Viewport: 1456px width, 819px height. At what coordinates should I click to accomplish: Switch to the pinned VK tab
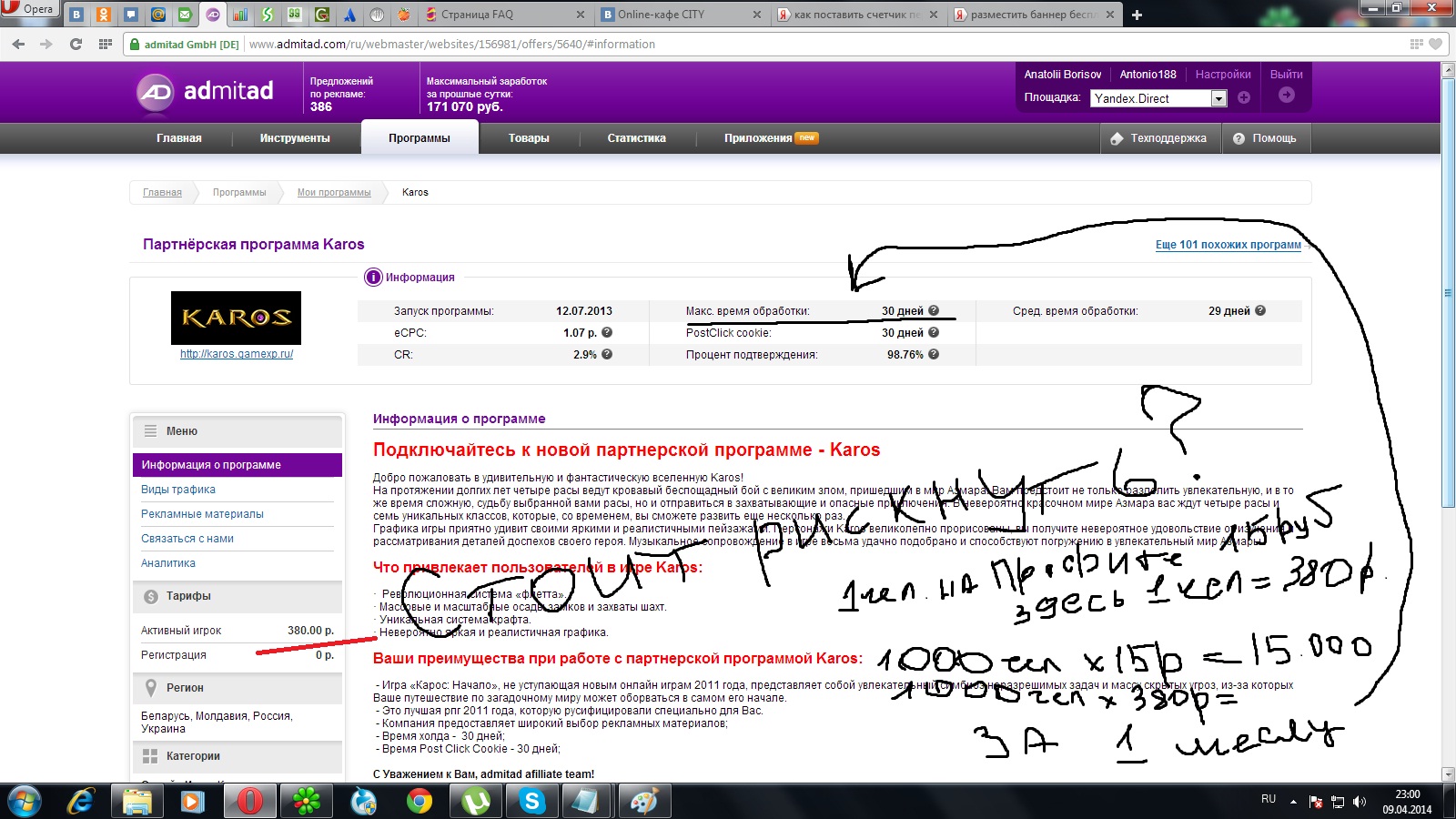coord(76,15)
